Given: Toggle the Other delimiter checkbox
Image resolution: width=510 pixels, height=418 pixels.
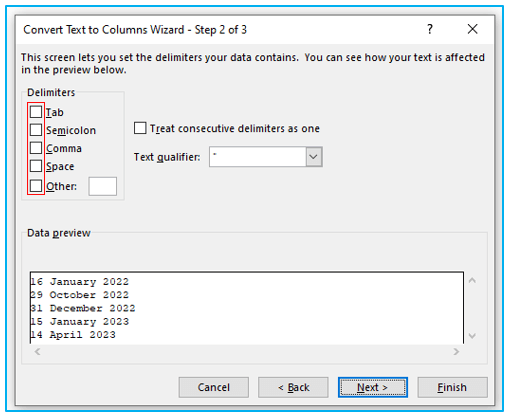Looking at the screenshot, I should click(x=36, y=186).
